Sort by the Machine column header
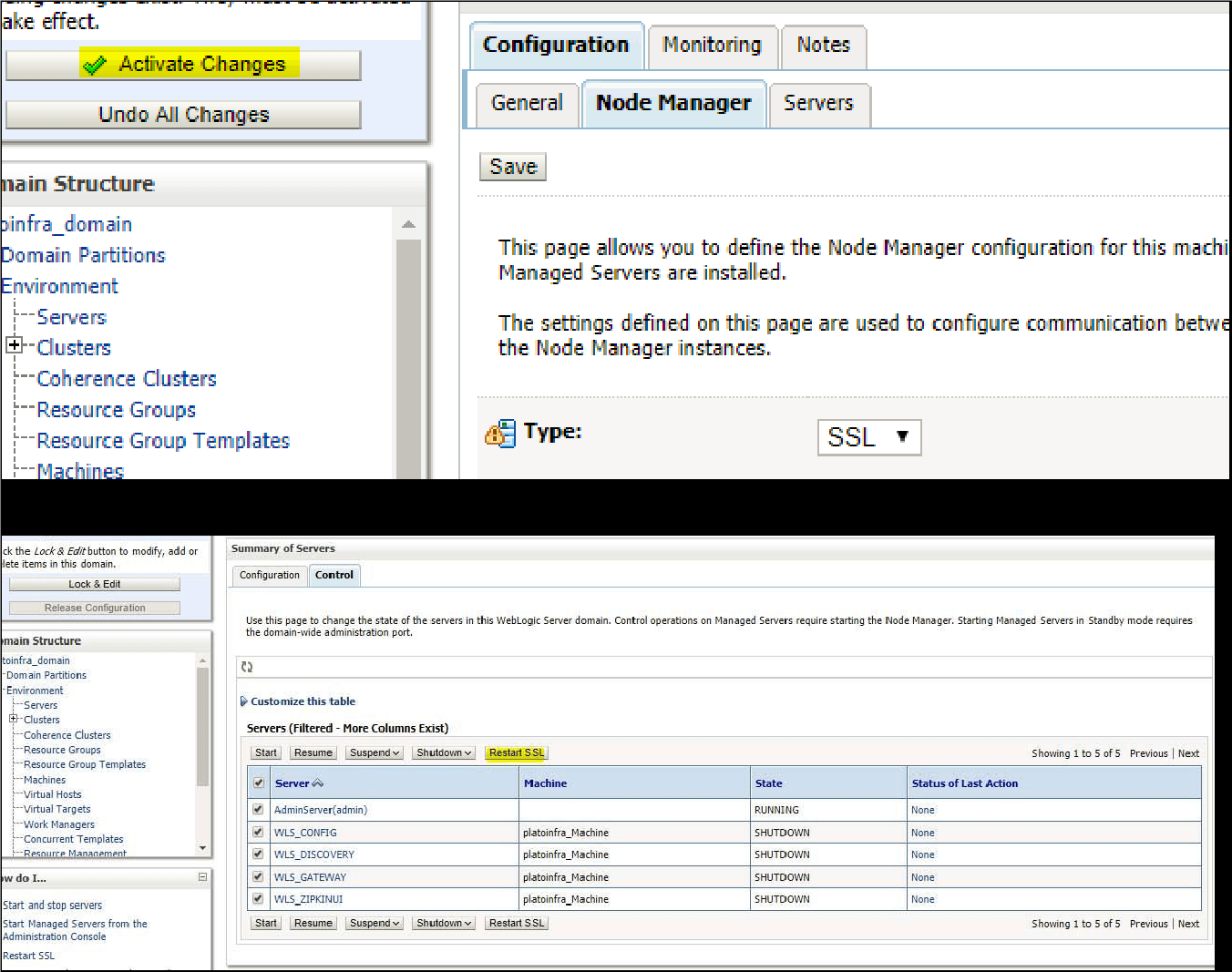The image size is (1232, 972). 545,783
